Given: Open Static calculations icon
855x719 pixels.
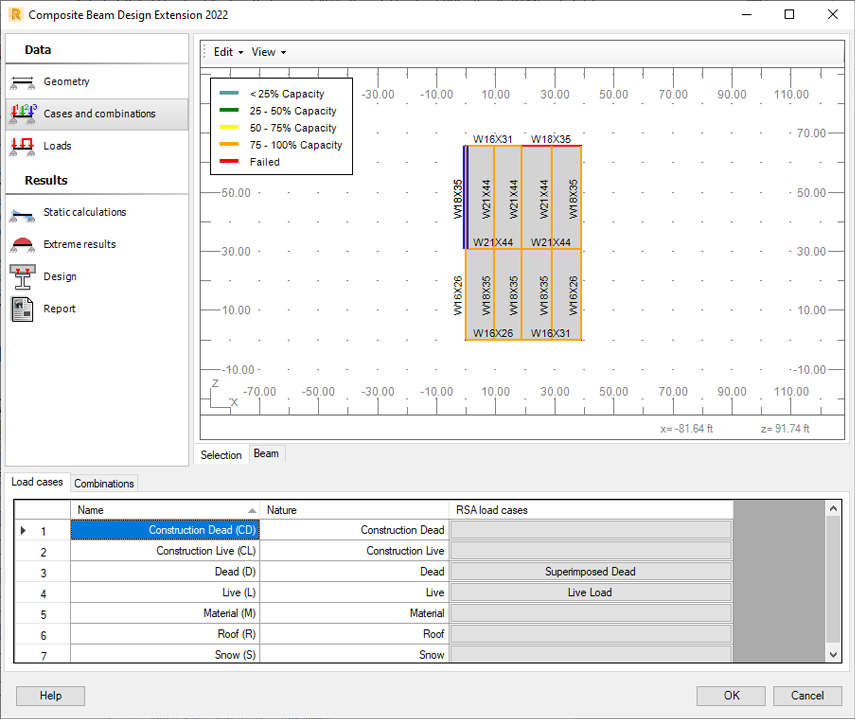Looking at the screenshot, I should point(22,213).
